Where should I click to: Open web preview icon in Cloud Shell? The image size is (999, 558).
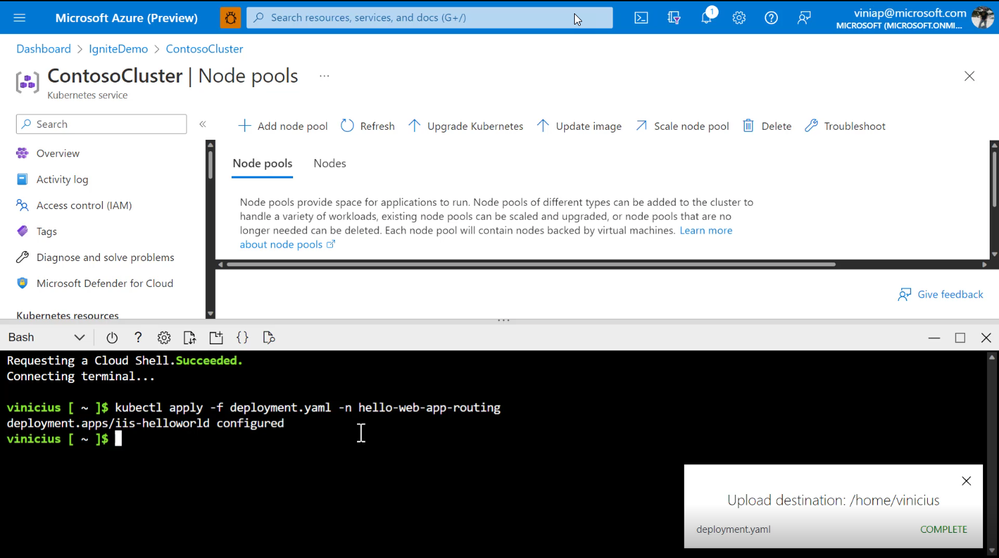[x=268, y=338]
